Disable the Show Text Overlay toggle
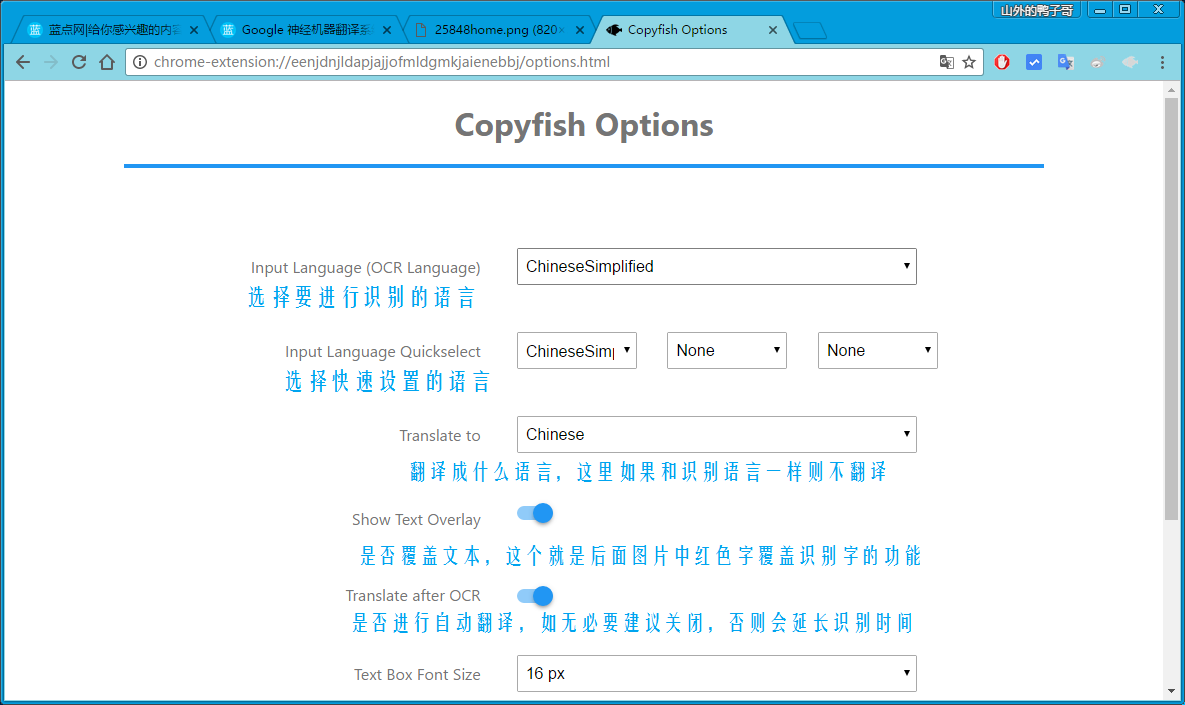 click(535, 514)
